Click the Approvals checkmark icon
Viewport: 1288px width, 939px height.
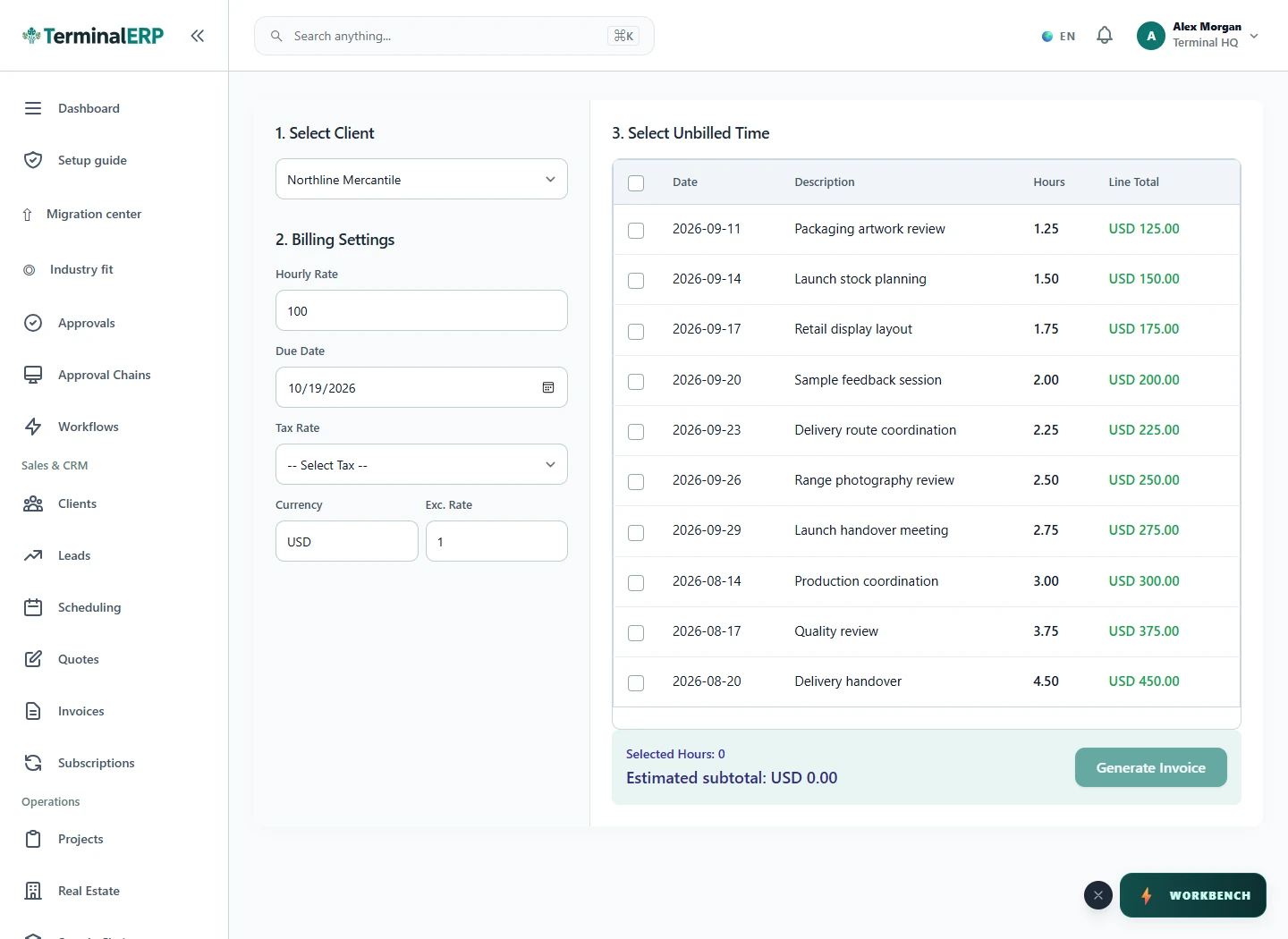click(x=33, y=323)
